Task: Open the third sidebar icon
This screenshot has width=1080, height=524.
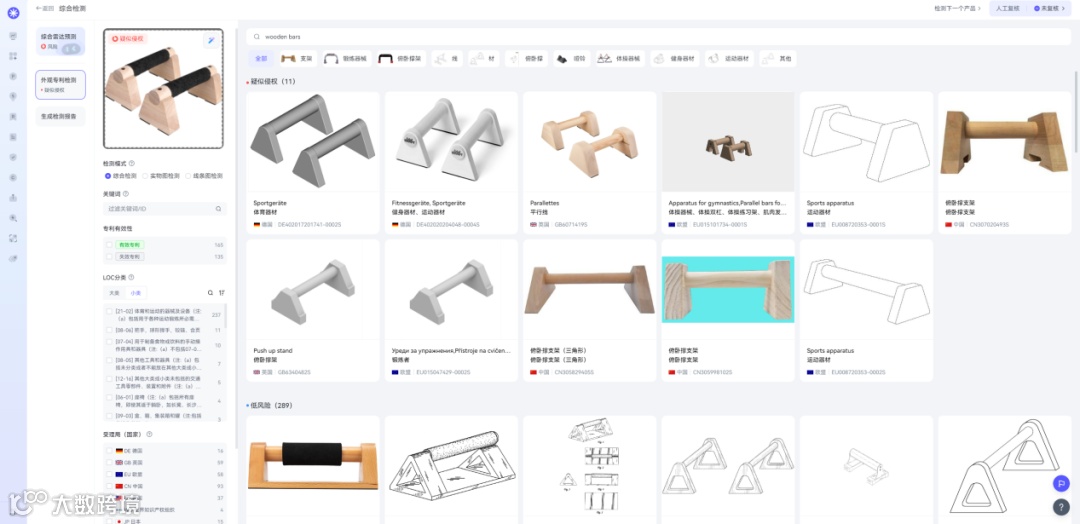Action: point(13,76)
